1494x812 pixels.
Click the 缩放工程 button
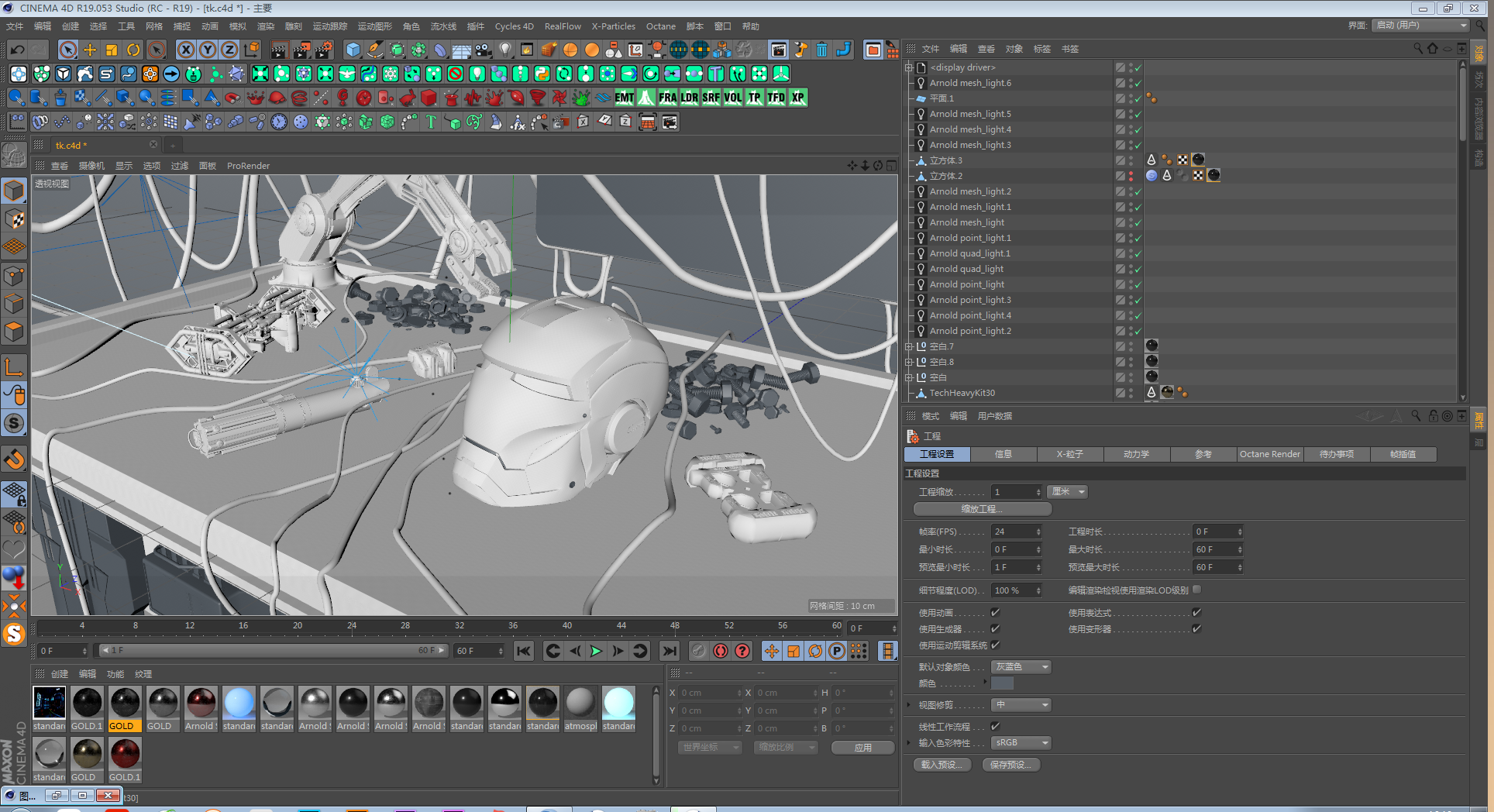pyautogui.click(x=983, y=509)
